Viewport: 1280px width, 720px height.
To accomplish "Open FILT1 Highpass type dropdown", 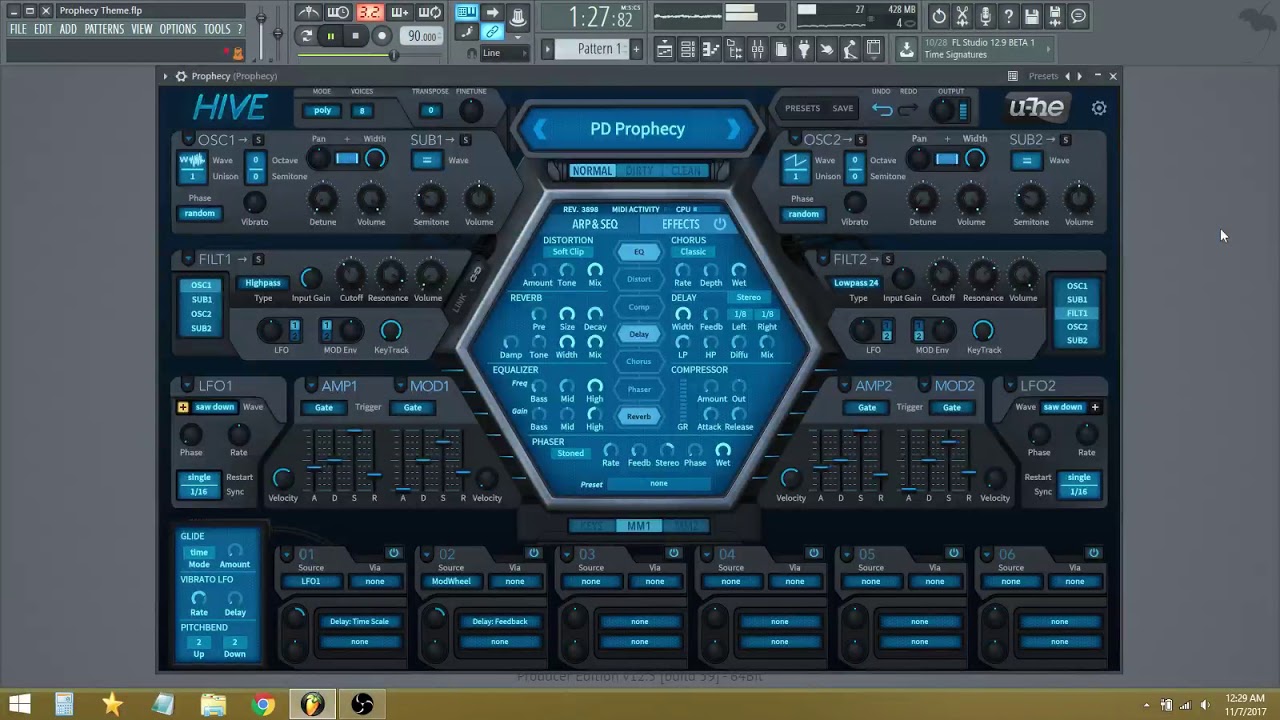I will [x=263, y=283].
